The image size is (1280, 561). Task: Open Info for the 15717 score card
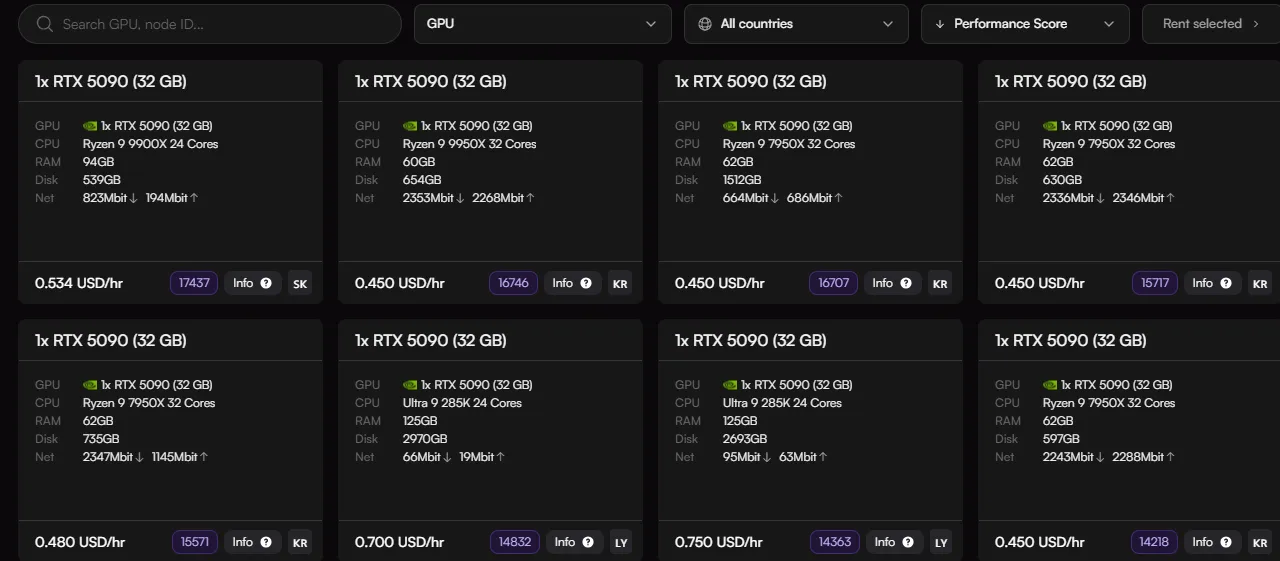(1212, 283)
